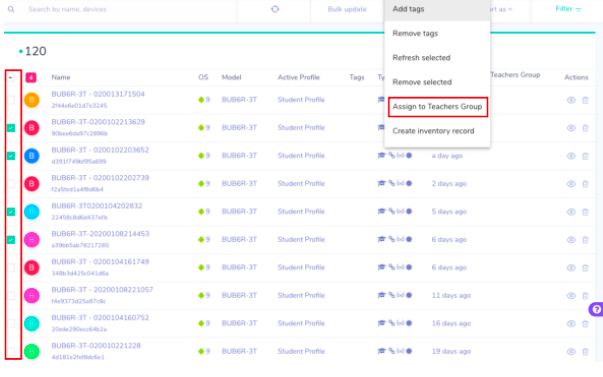
Task: Trash icon for BUB6R-3T - 0200104160752
Action: tap(585, 324)
